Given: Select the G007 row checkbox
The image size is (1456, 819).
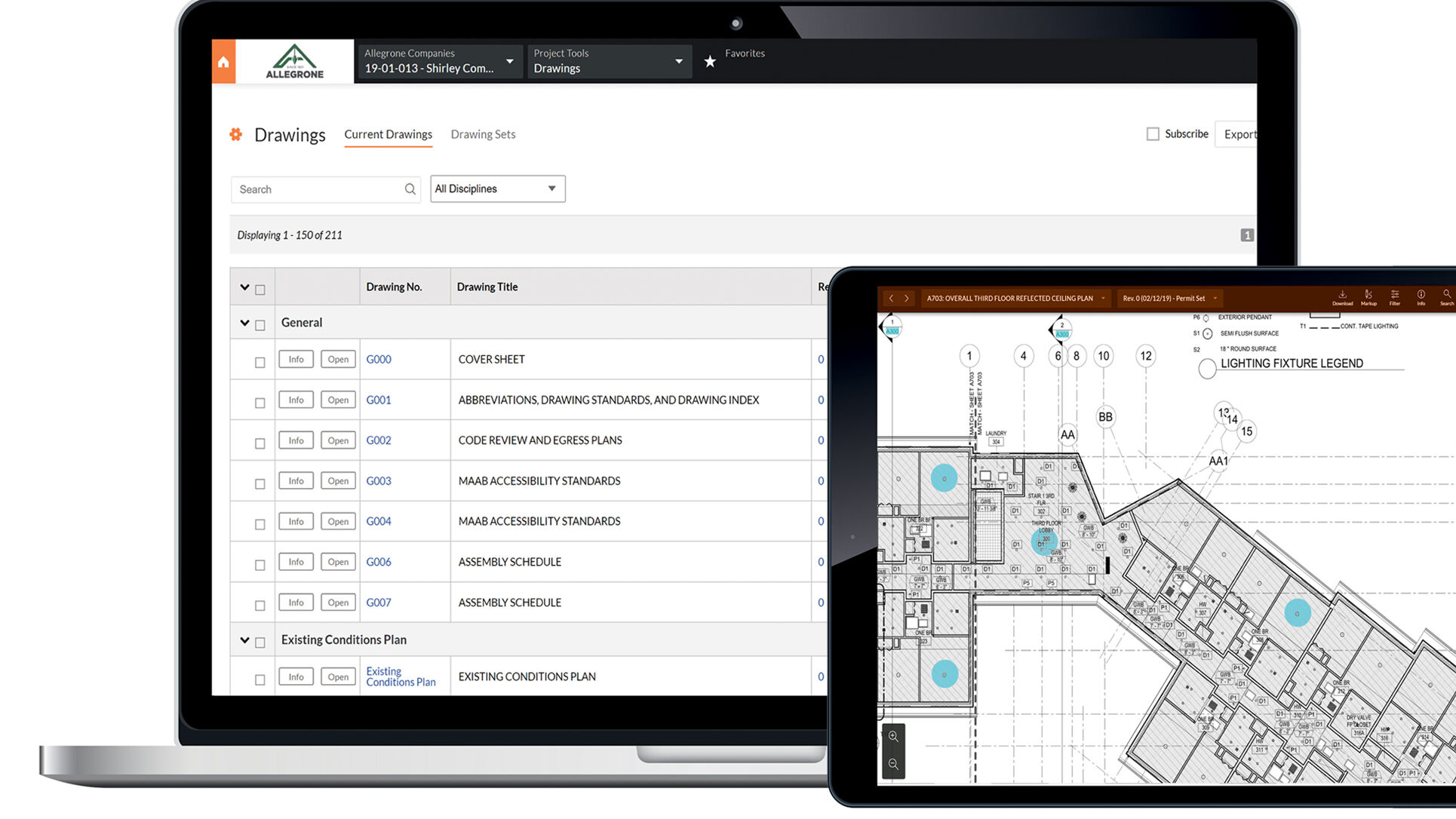Looking at the screenshot, I should click(260, 606).
